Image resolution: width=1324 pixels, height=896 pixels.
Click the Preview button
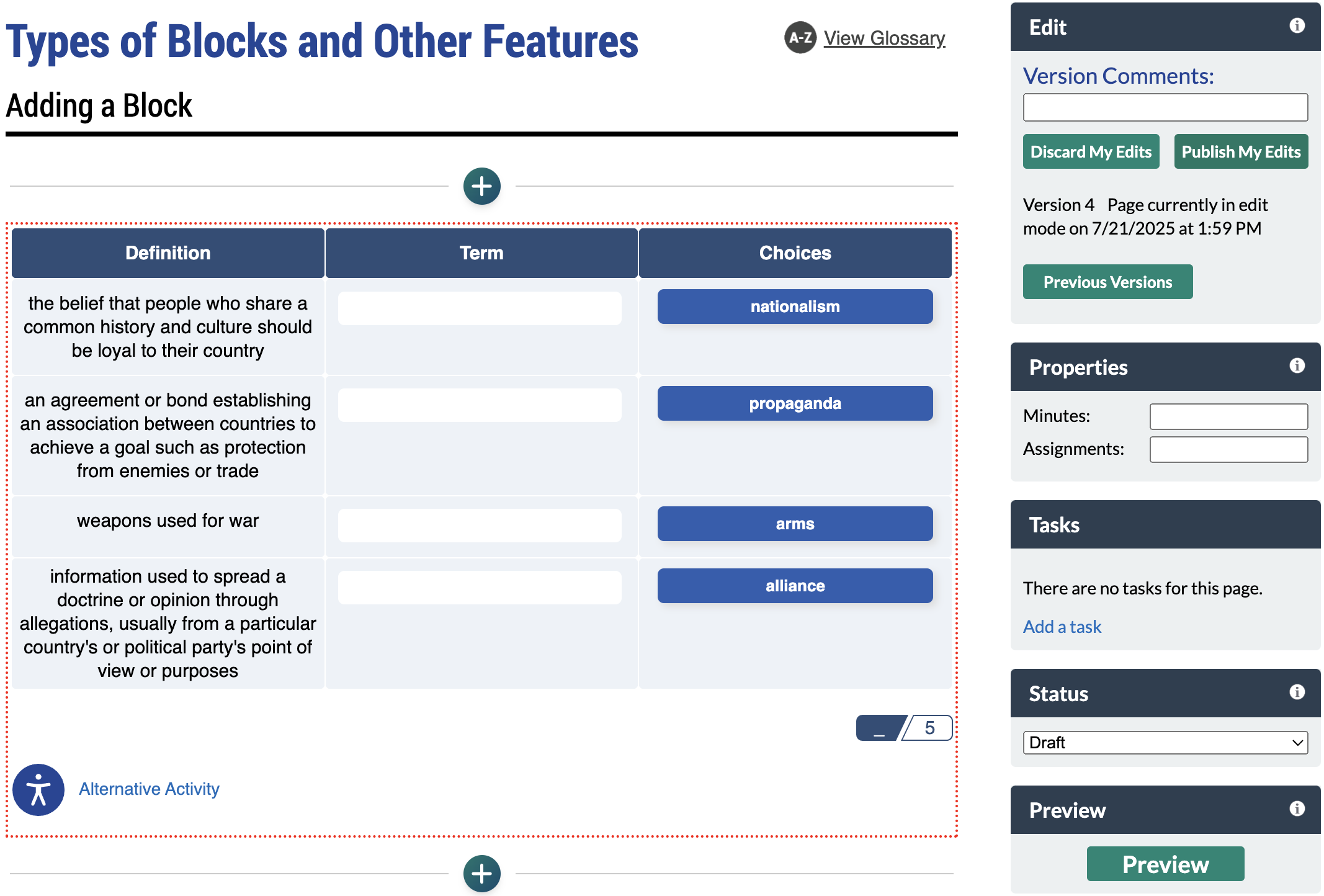click(x=1165, y=864)
